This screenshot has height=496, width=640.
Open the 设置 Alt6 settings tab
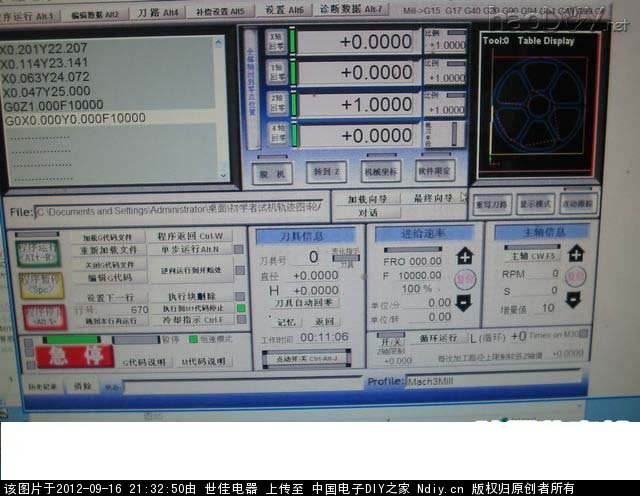[x=284, y=10]
